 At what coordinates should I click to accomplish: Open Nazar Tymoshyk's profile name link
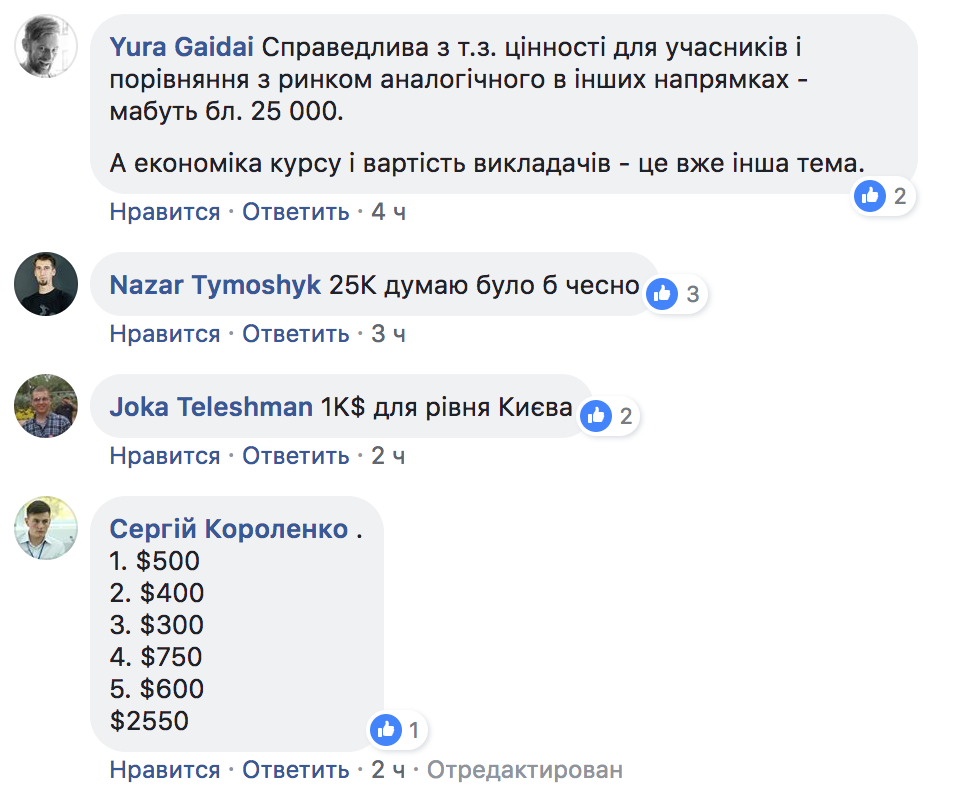click(x=215, y=285)
